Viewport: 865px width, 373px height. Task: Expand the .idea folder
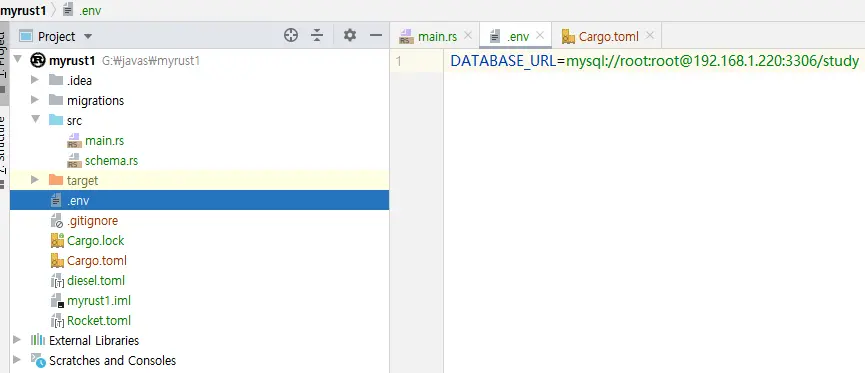tap(35, 80)
